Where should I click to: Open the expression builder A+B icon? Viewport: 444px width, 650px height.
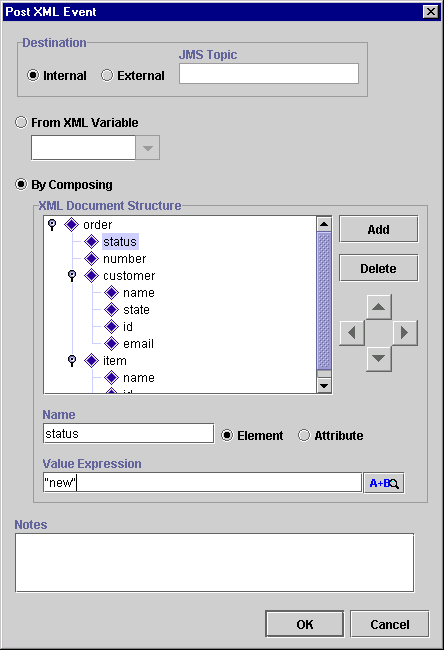pyautogui.click(x=384, y=483)
